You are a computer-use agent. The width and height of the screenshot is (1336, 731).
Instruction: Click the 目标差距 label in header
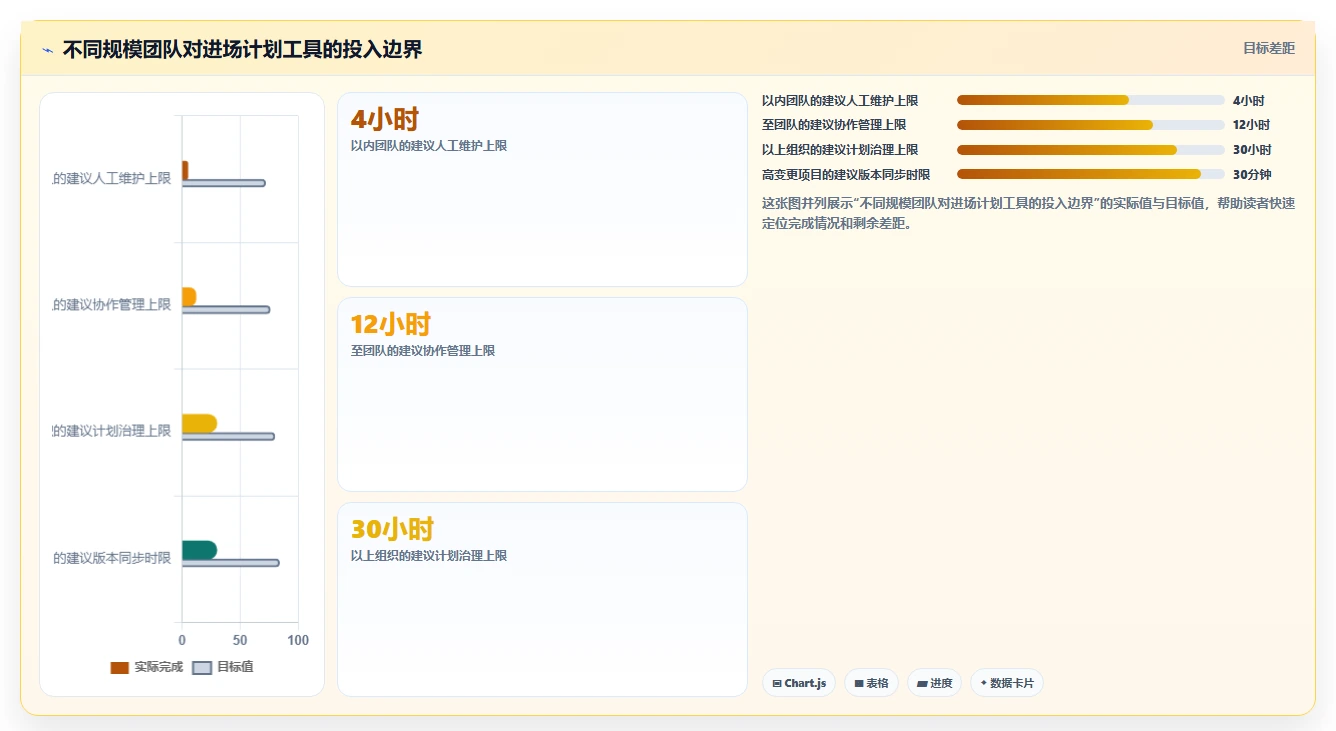point(1268,48)
